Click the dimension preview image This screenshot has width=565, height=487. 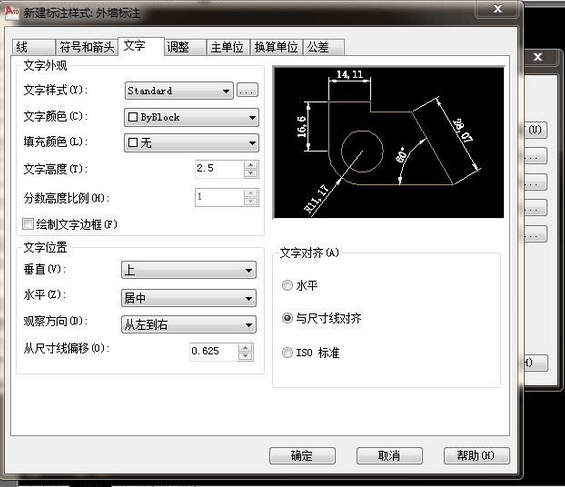point(389,143)
